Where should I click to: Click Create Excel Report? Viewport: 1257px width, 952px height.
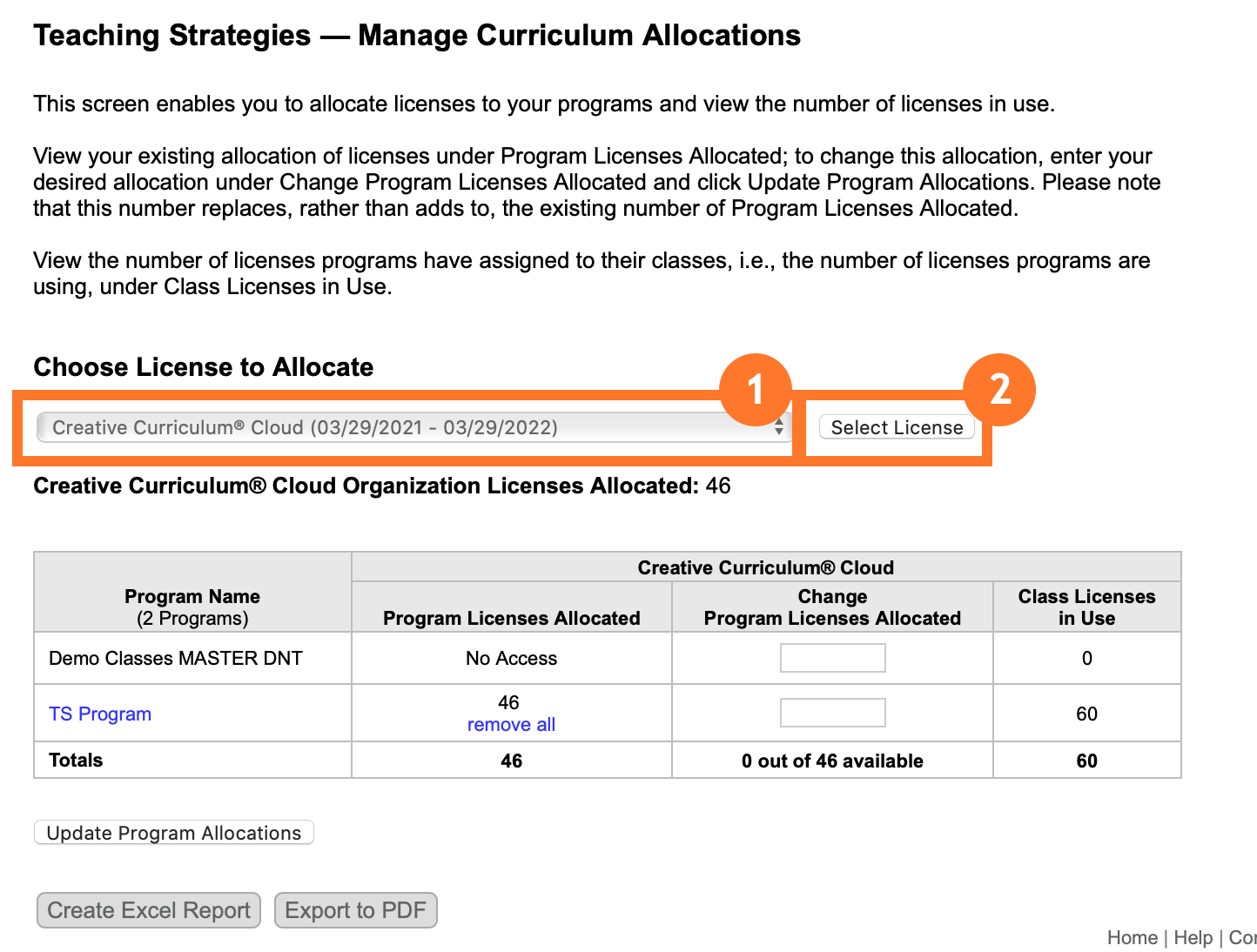click(148, 910)
